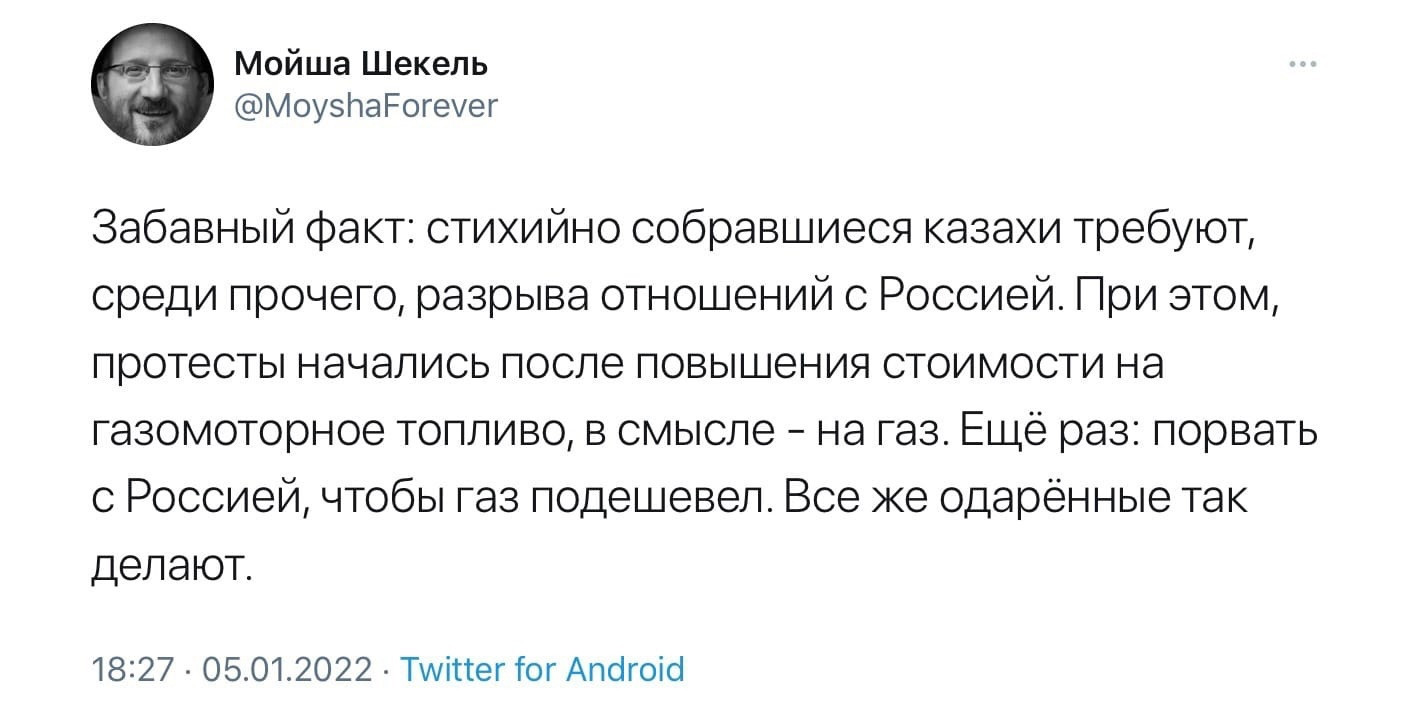Click the 18:27 tweet timestamp

[x=132, y=667]
